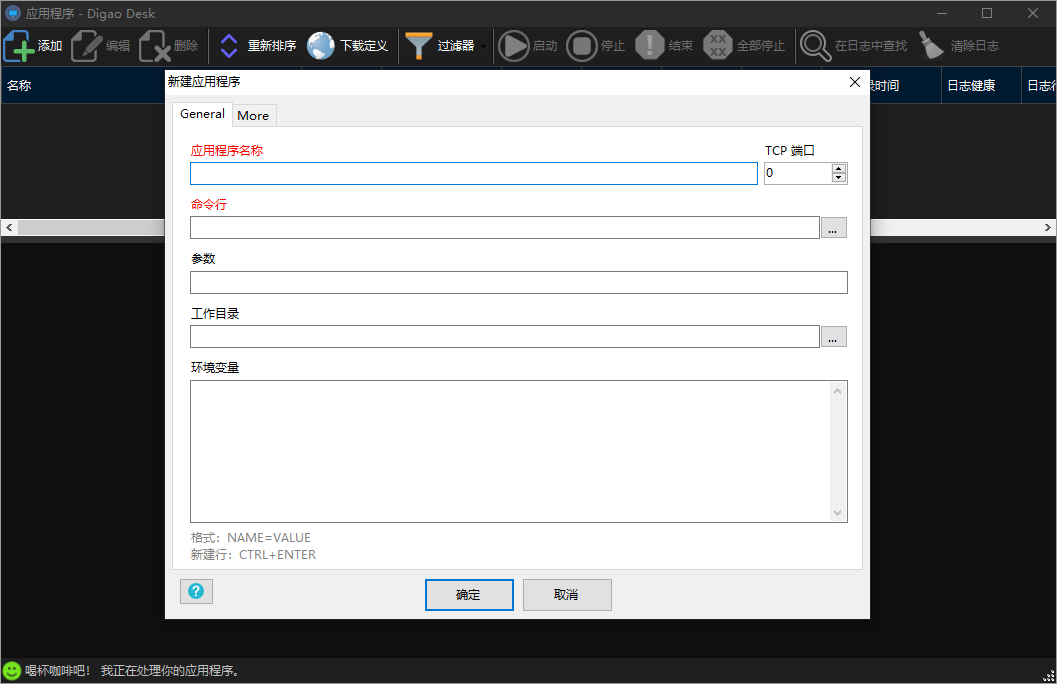Click the Stop All (全部停止) icon
This screenshot has width=1057, height=684.
tap(718, 46)
